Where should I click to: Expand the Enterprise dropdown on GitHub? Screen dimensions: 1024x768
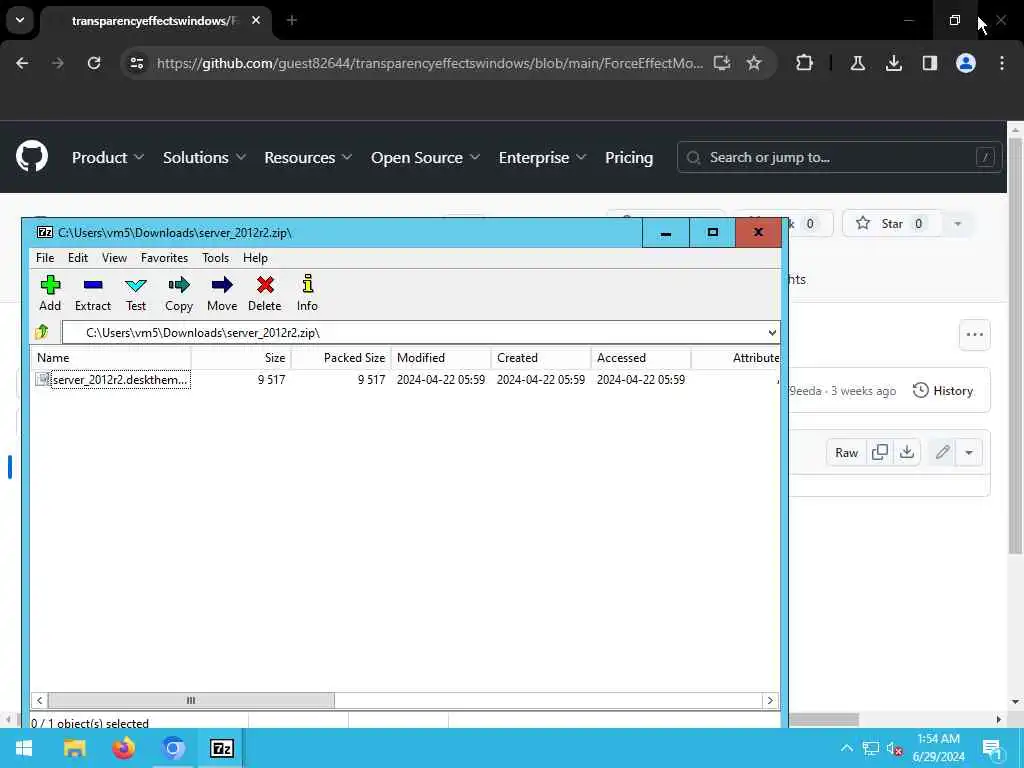(543, 157)
